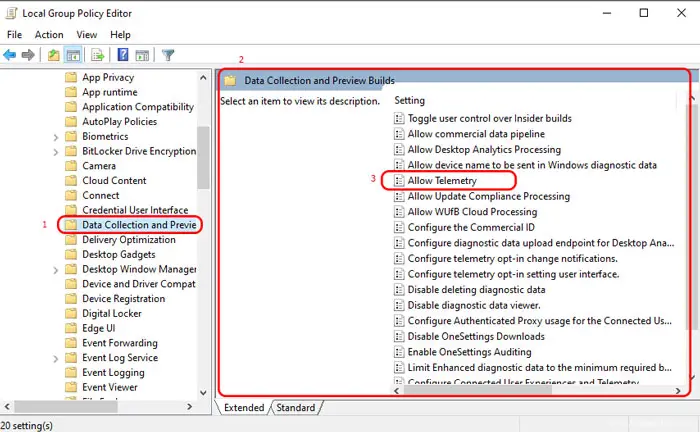
Task: Expand the Desktop Window Manager node
Action: [x=56, y=270]
